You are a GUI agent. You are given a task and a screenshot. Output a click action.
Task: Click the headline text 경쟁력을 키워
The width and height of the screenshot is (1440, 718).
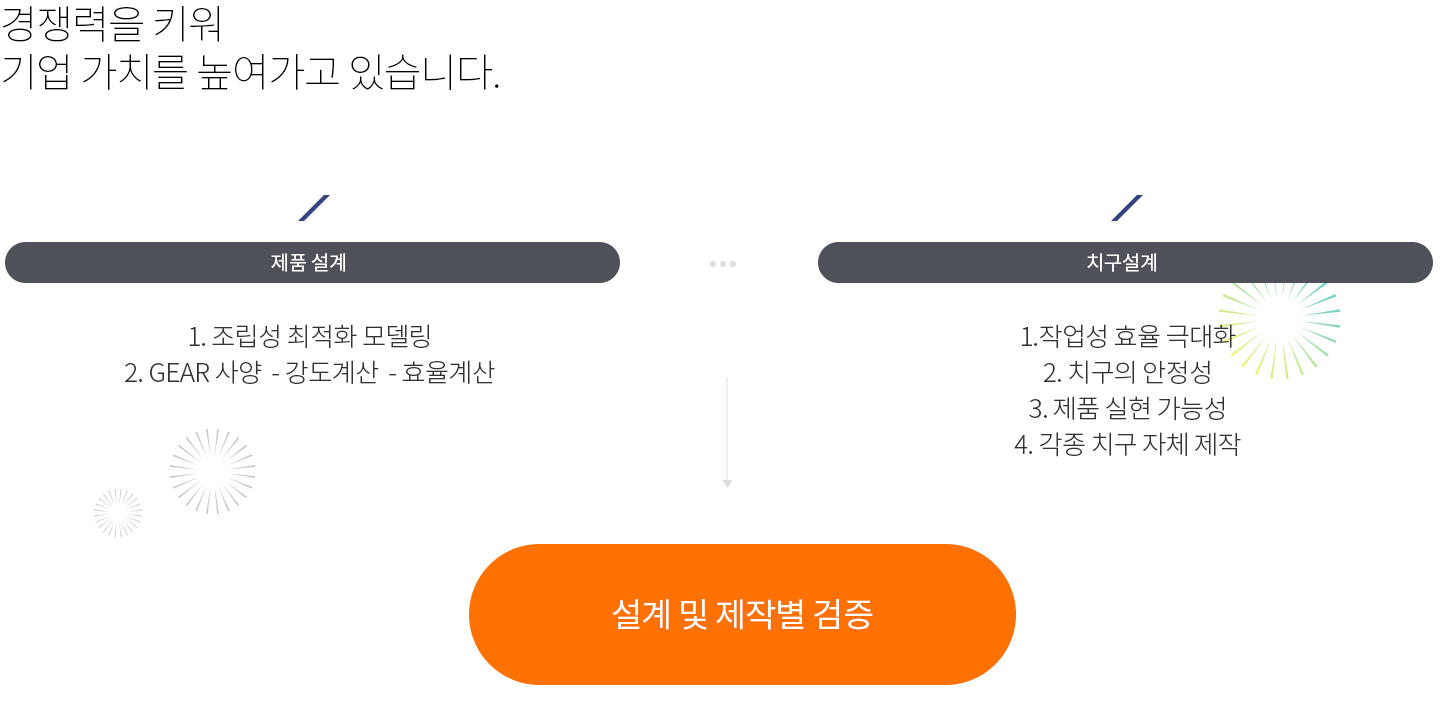112,22
